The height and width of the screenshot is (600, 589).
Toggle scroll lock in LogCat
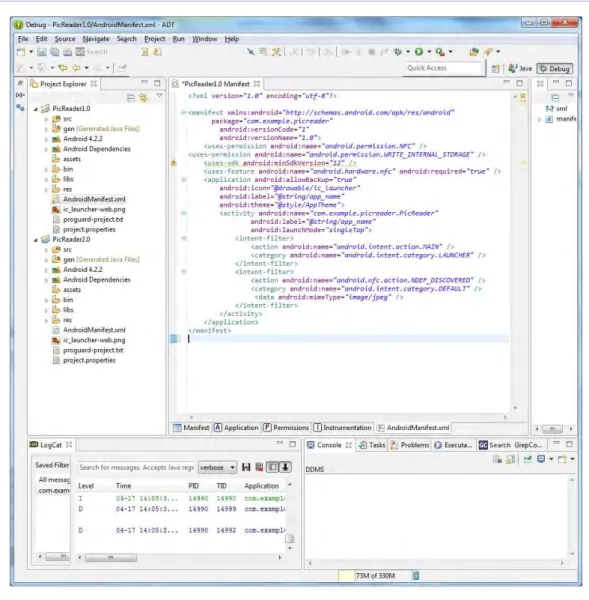tap(285, 467)
